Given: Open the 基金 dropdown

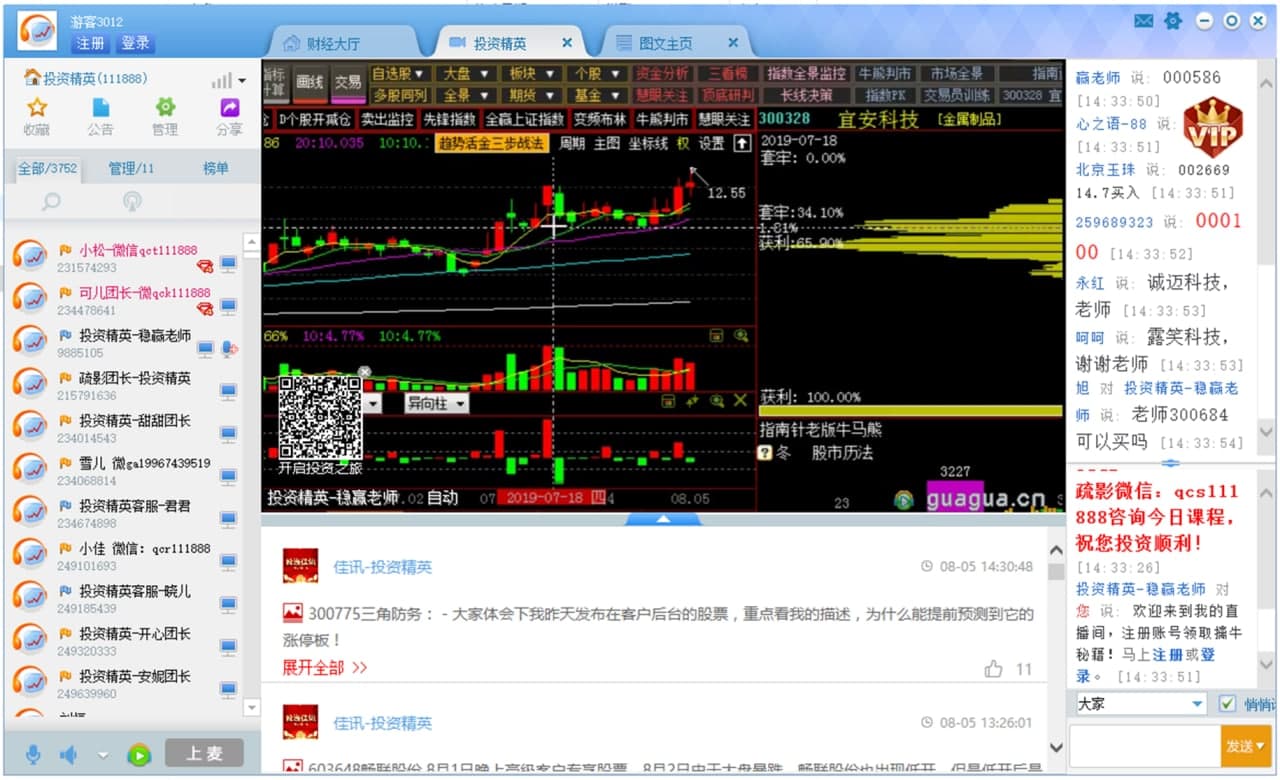Looking at the screenshot, I should [x=598, y=96].
